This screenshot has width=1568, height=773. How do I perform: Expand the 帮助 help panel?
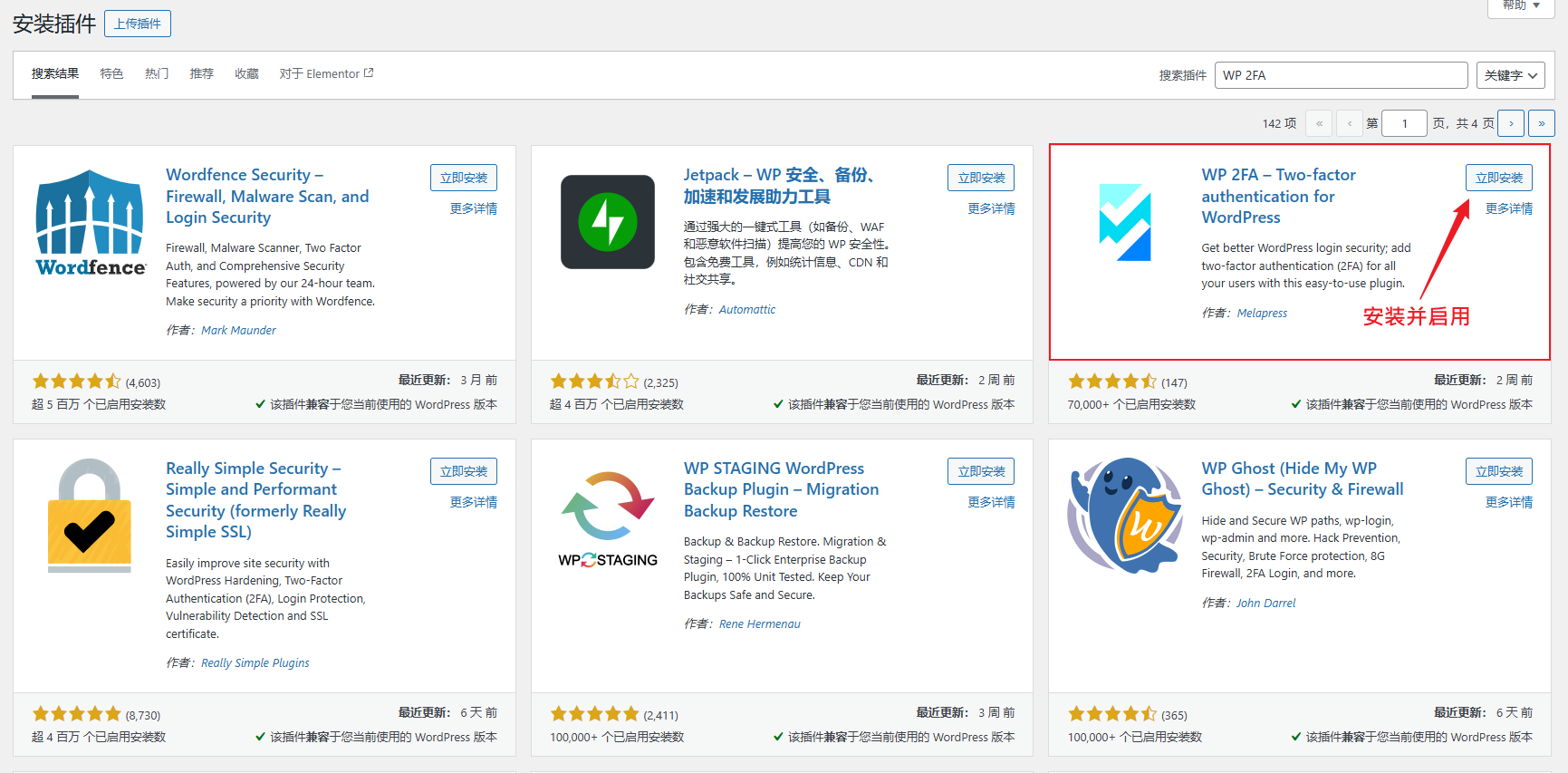click(1527, 5)
